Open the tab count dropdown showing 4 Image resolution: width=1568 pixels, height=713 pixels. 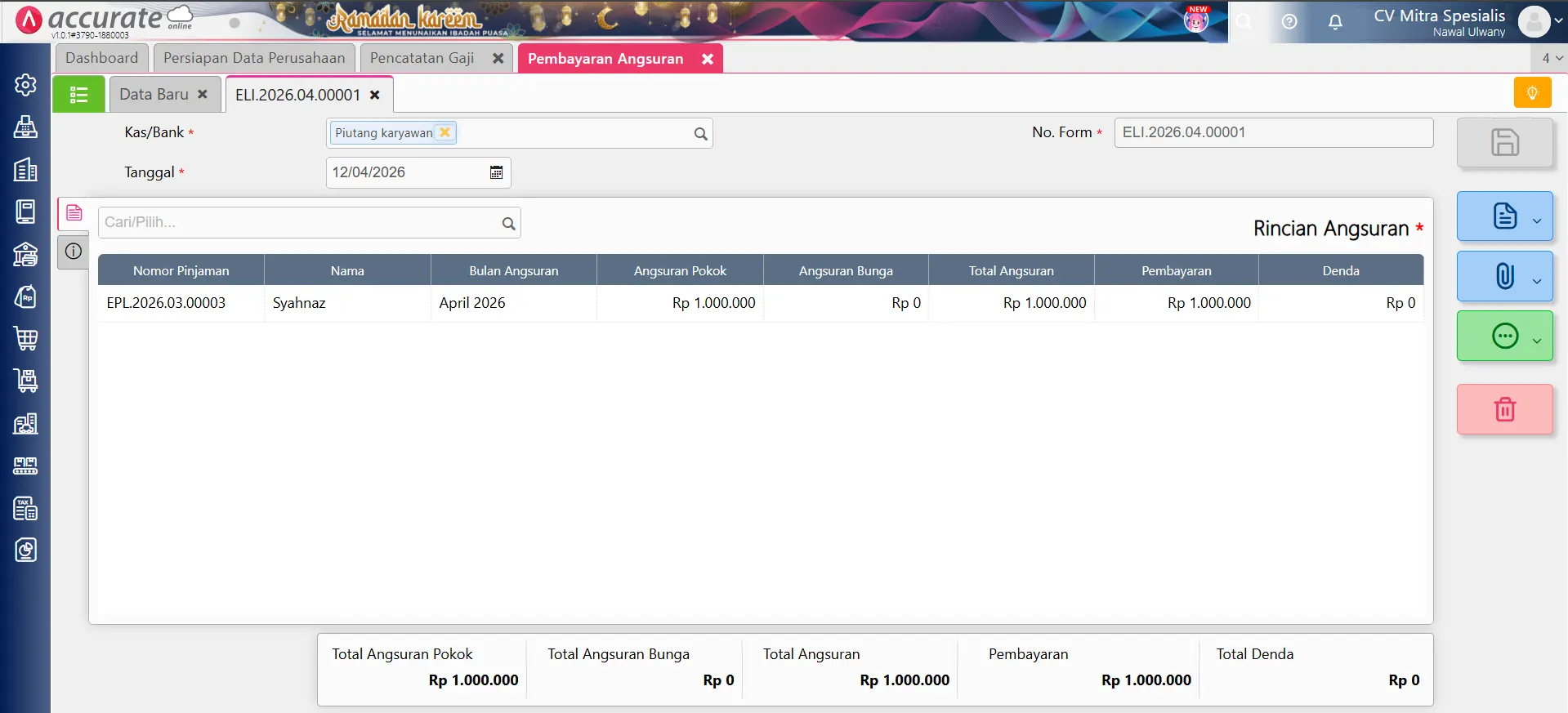(x=1551, y=58)
